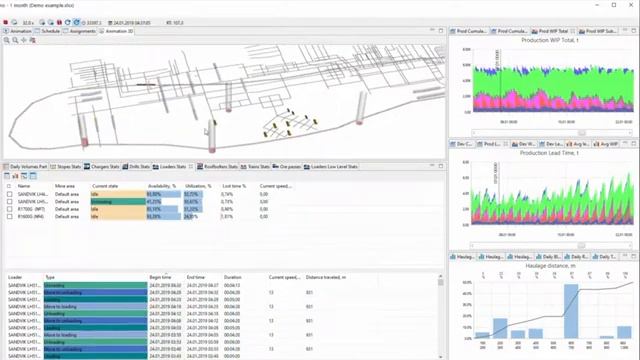Sort by Utilization % column header
Screen dimensions: 640x360
(198, 186)
